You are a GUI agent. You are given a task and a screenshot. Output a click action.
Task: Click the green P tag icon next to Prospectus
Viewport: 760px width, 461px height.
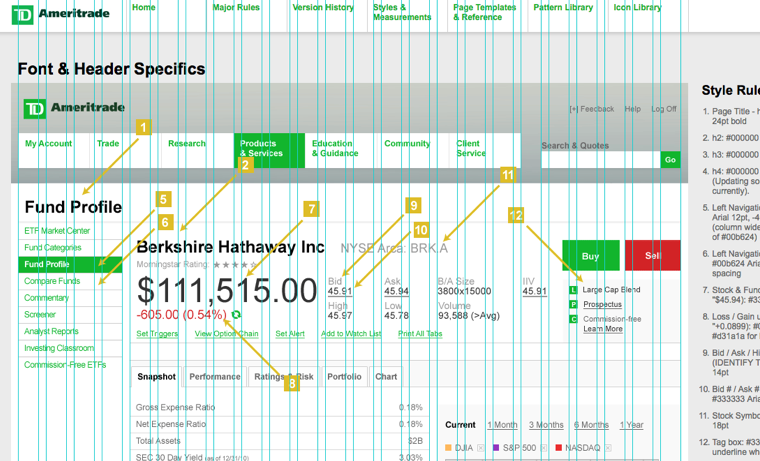click(x=573, y=304)
